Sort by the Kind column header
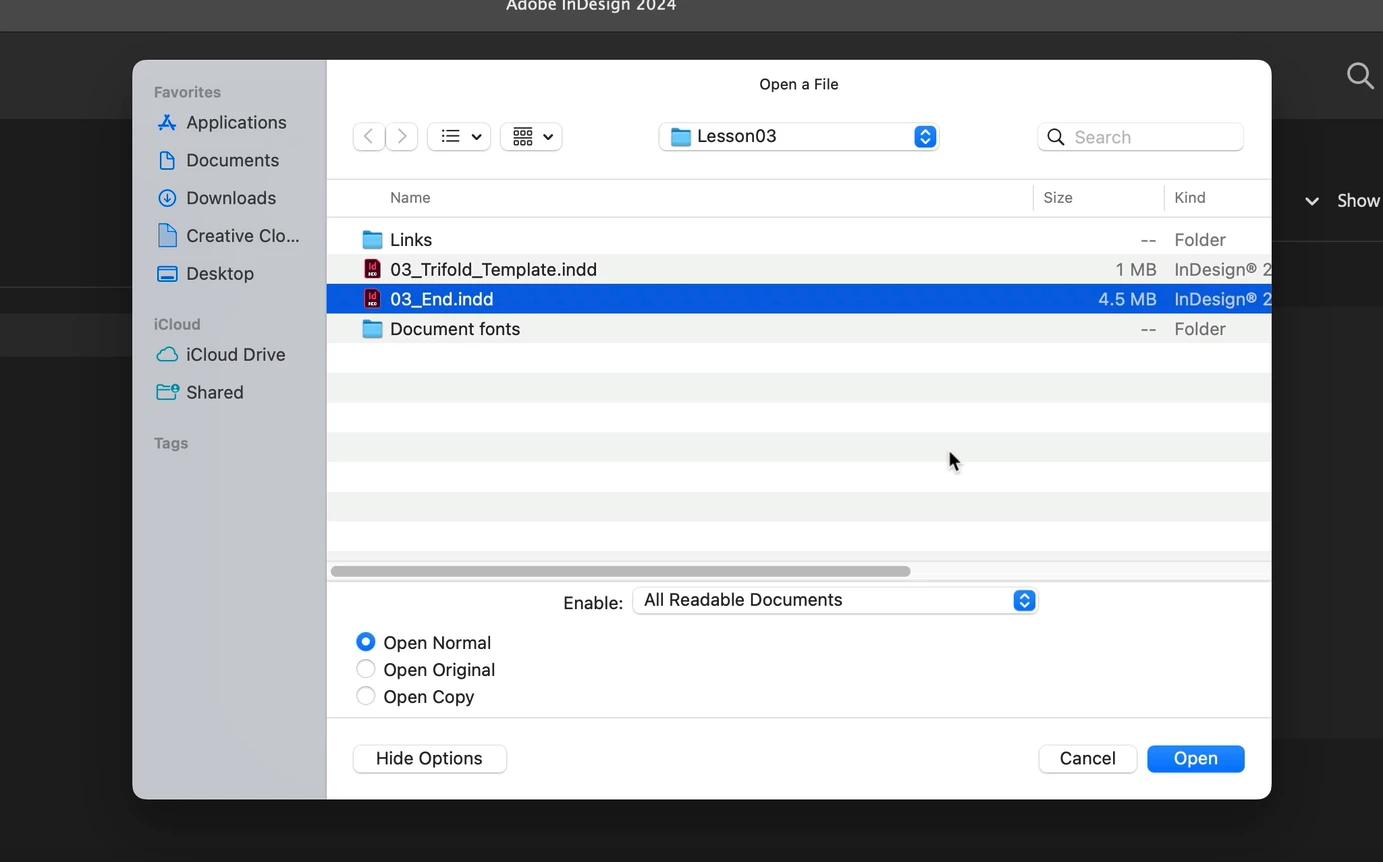The width and height of the screenshot is (1383, 862). 1190,198
